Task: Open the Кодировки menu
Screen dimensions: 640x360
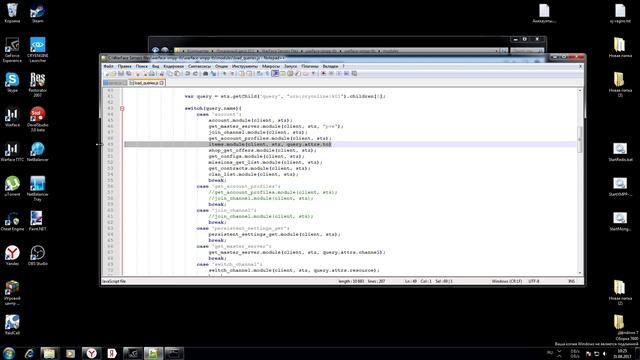Action: point(173,66)
